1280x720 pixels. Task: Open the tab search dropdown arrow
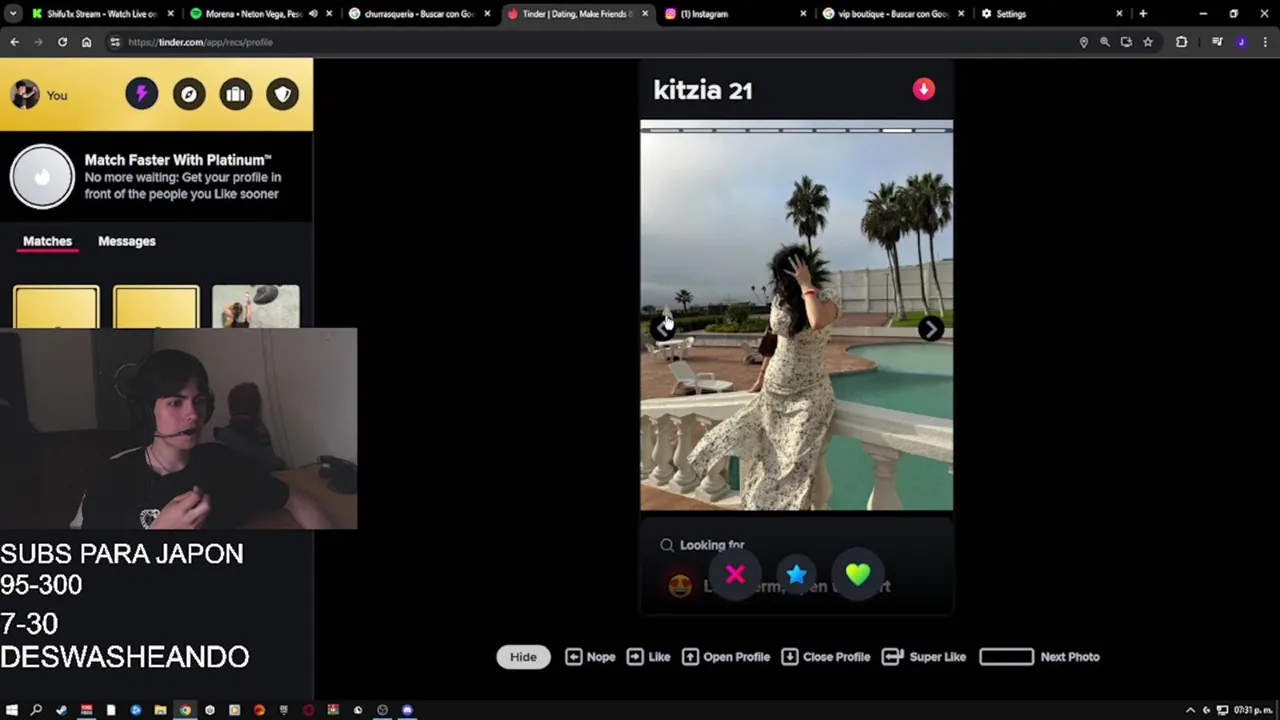click(12, 14)
